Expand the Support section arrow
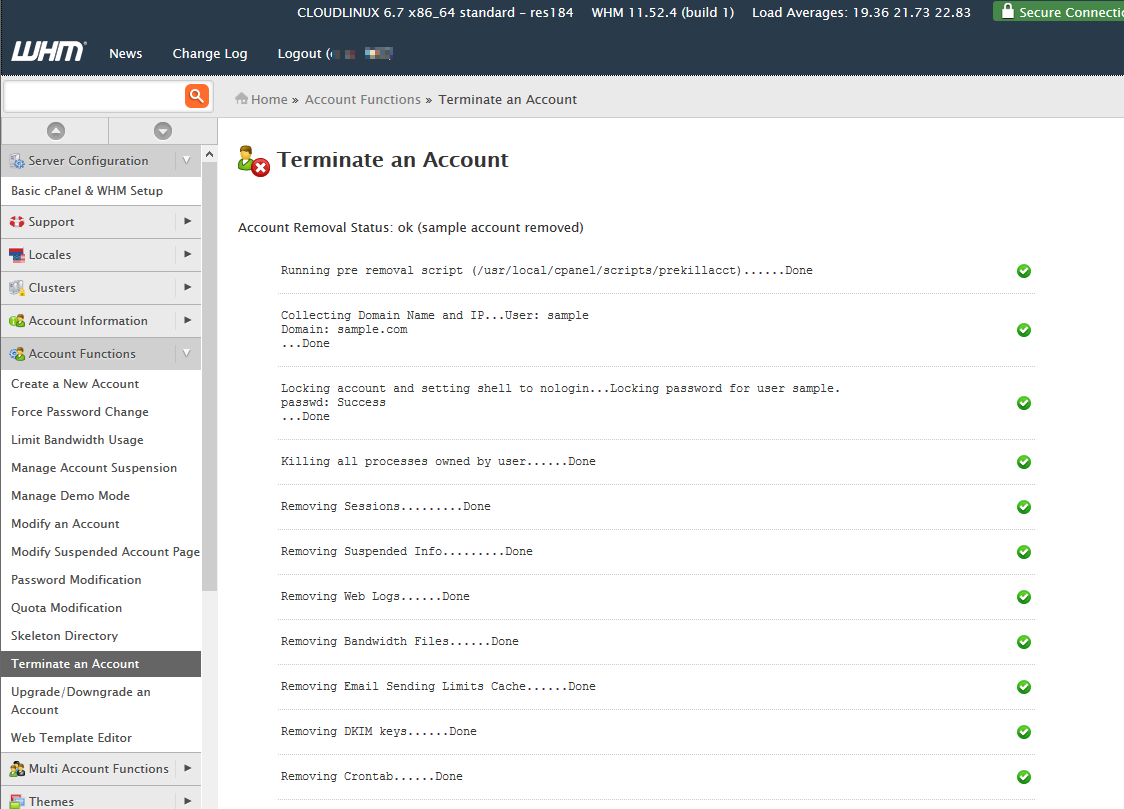Screen dimensions: 1124x809 (187, 221)
